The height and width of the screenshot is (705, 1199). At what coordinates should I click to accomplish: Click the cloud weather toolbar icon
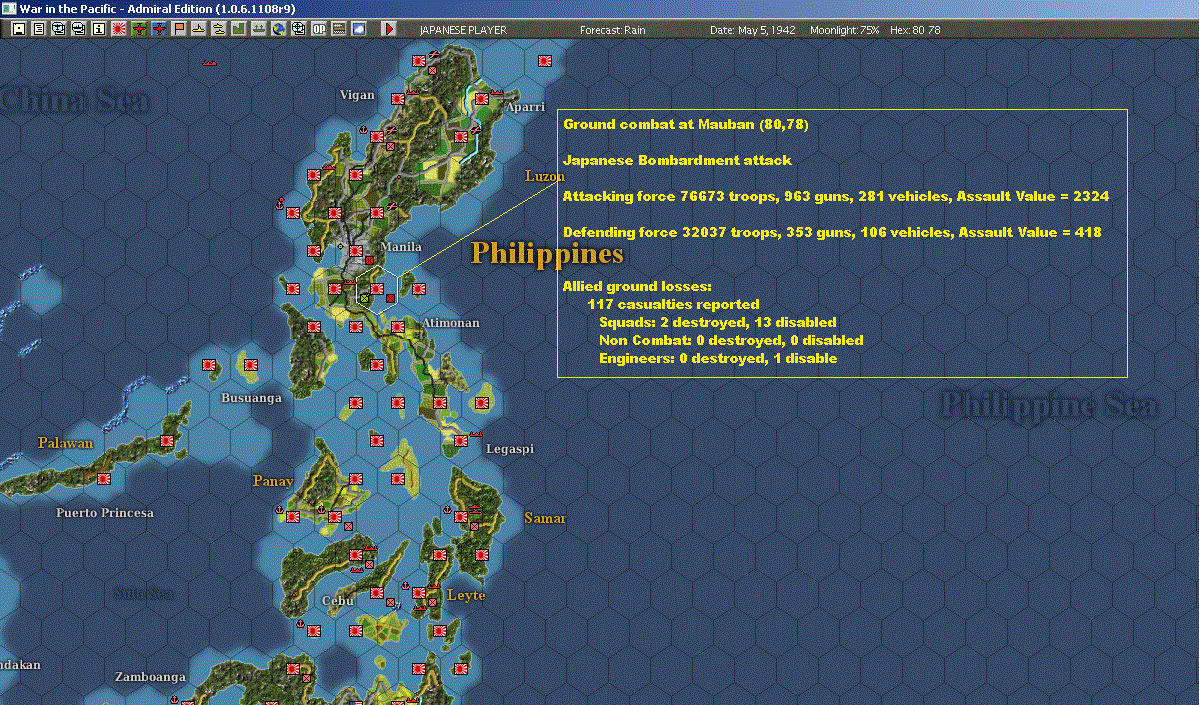(x=359, y=29)
